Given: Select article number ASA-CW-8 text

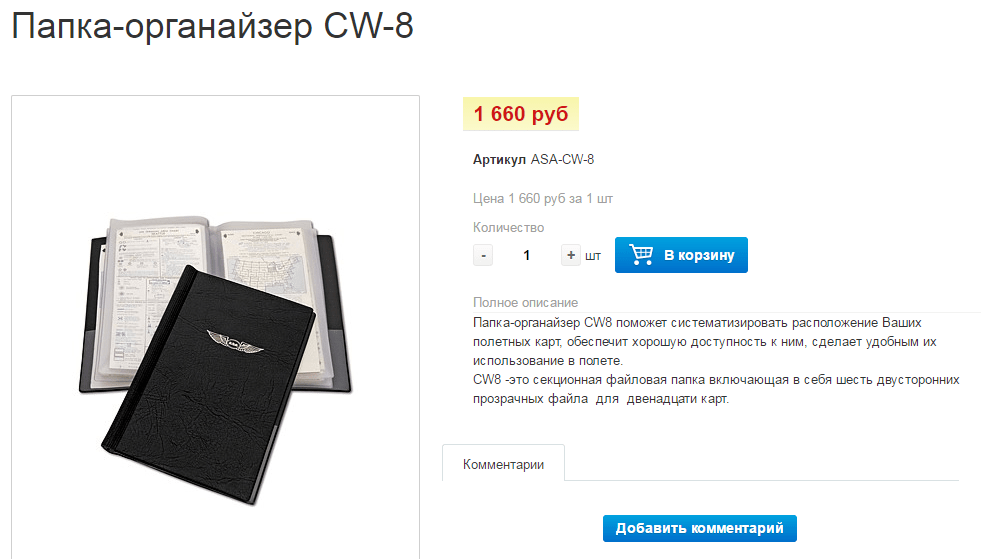Looking at the screenshot, I should [562, 159].
